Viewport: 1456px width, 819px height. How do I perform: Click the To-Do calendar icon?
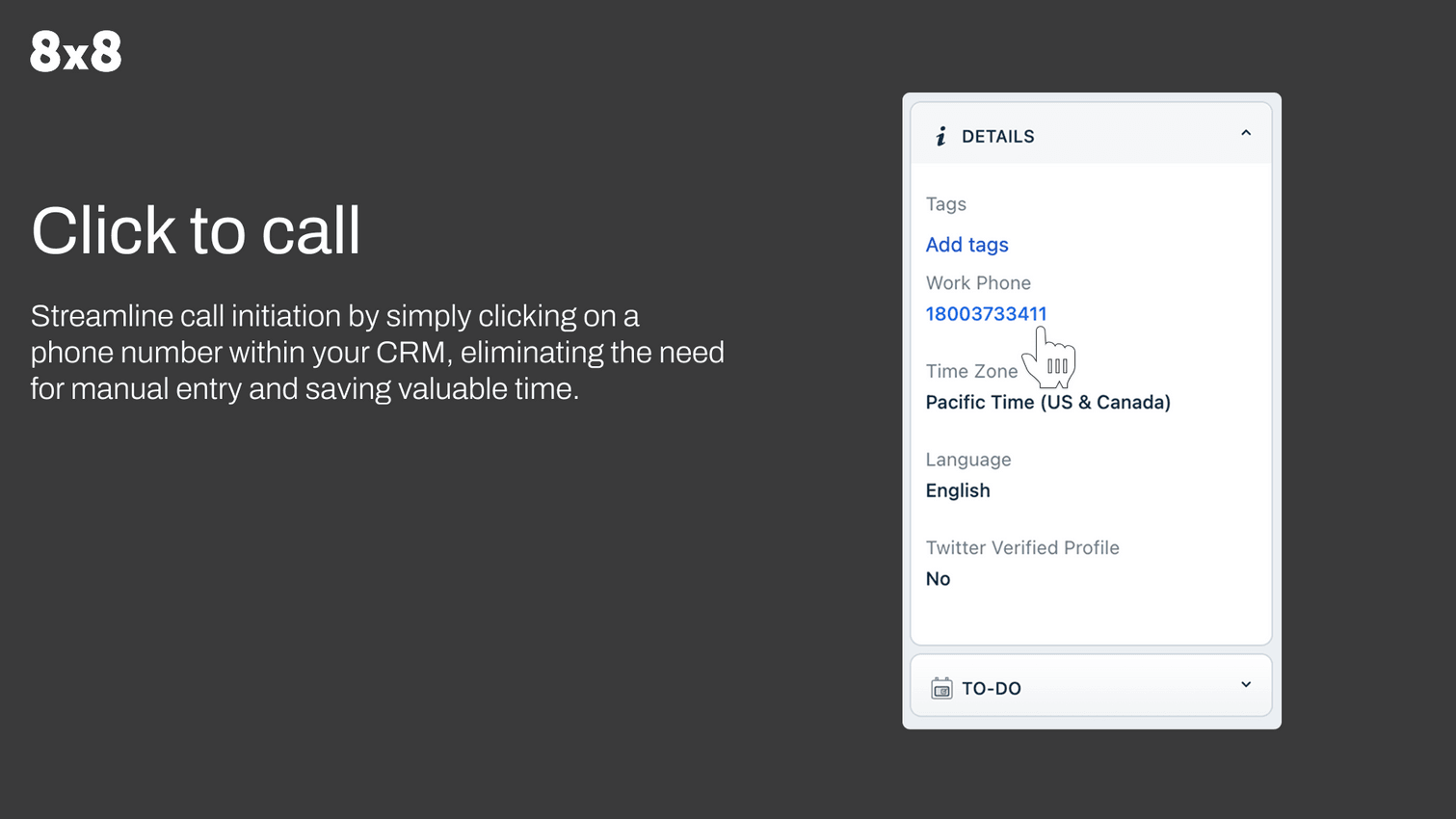941,688
